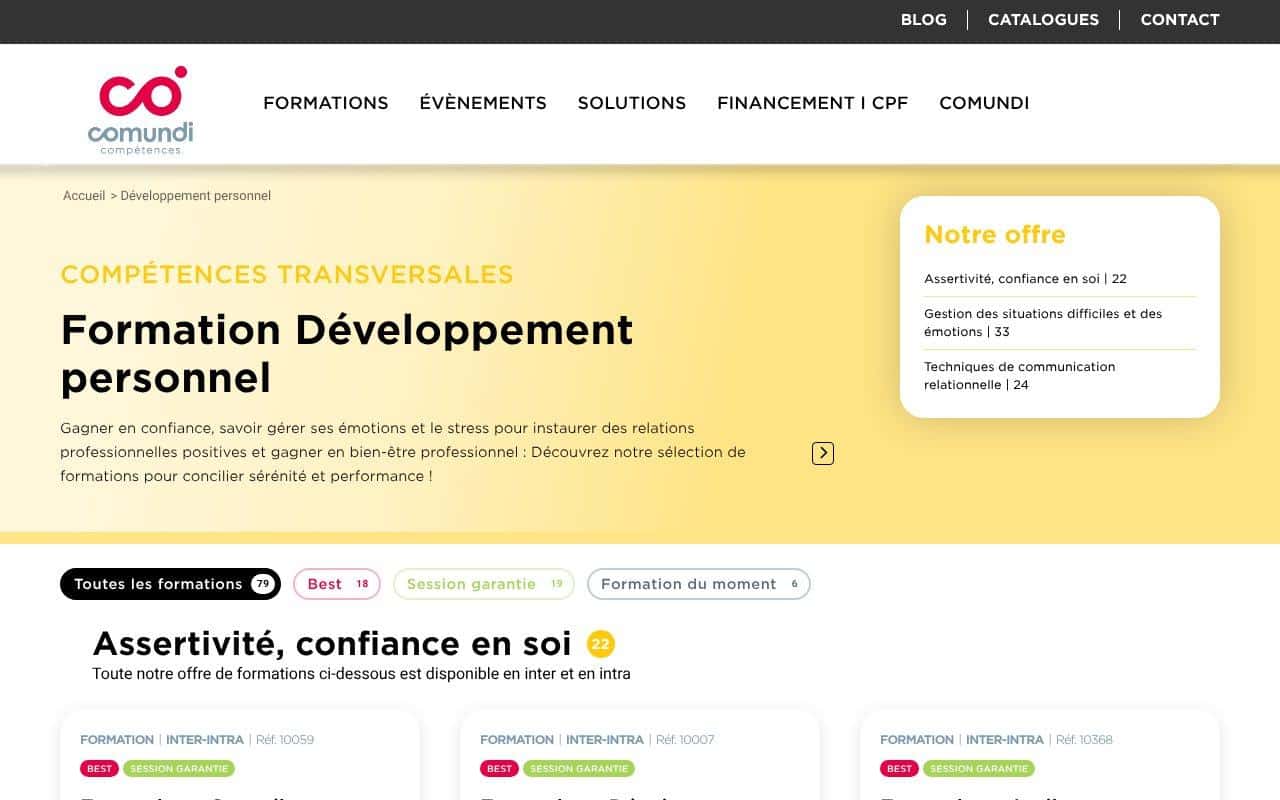Click the Comundi compétences logo

[140, 110]
